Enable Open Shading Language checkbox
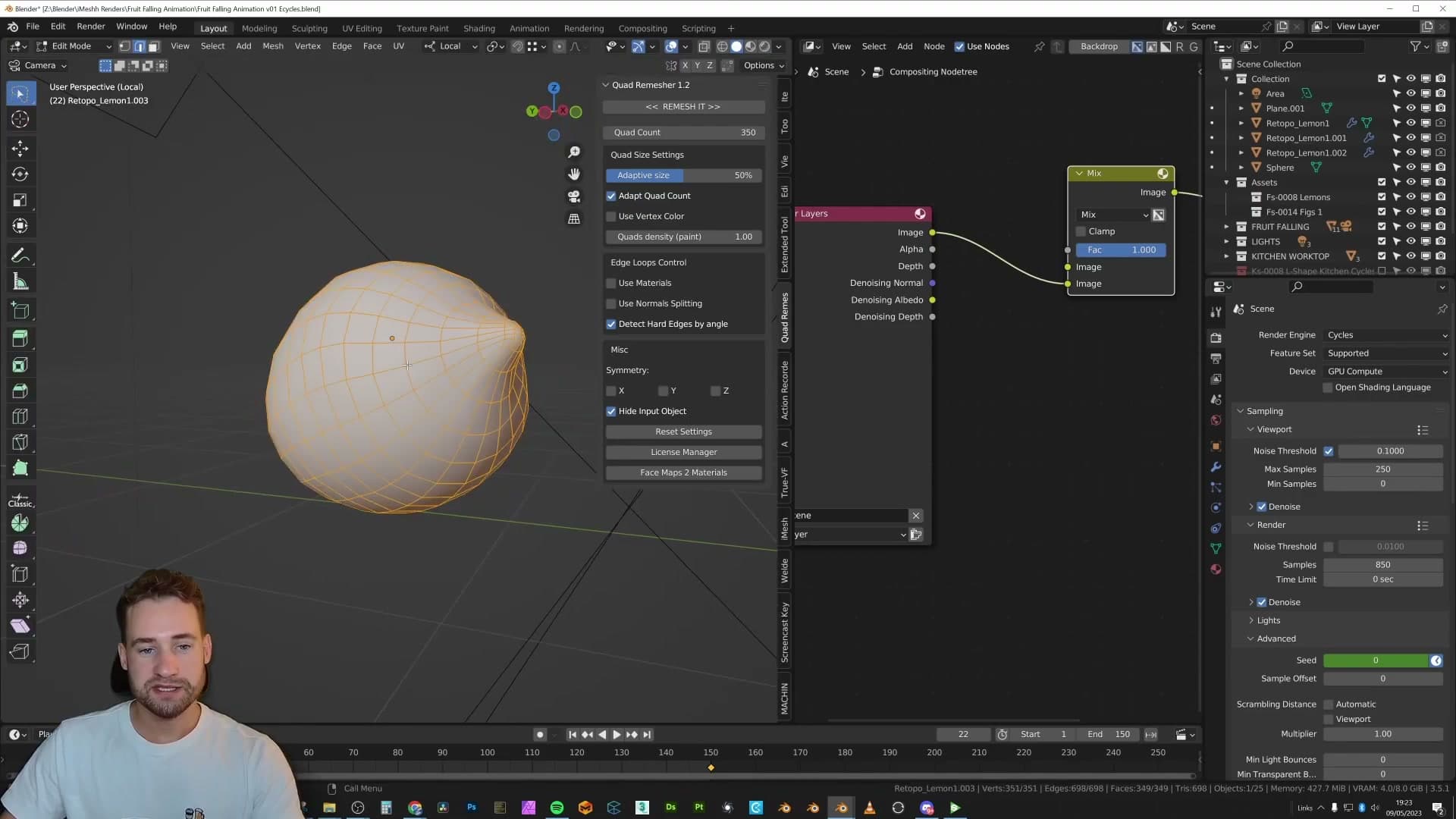 tap(1328, 388)
